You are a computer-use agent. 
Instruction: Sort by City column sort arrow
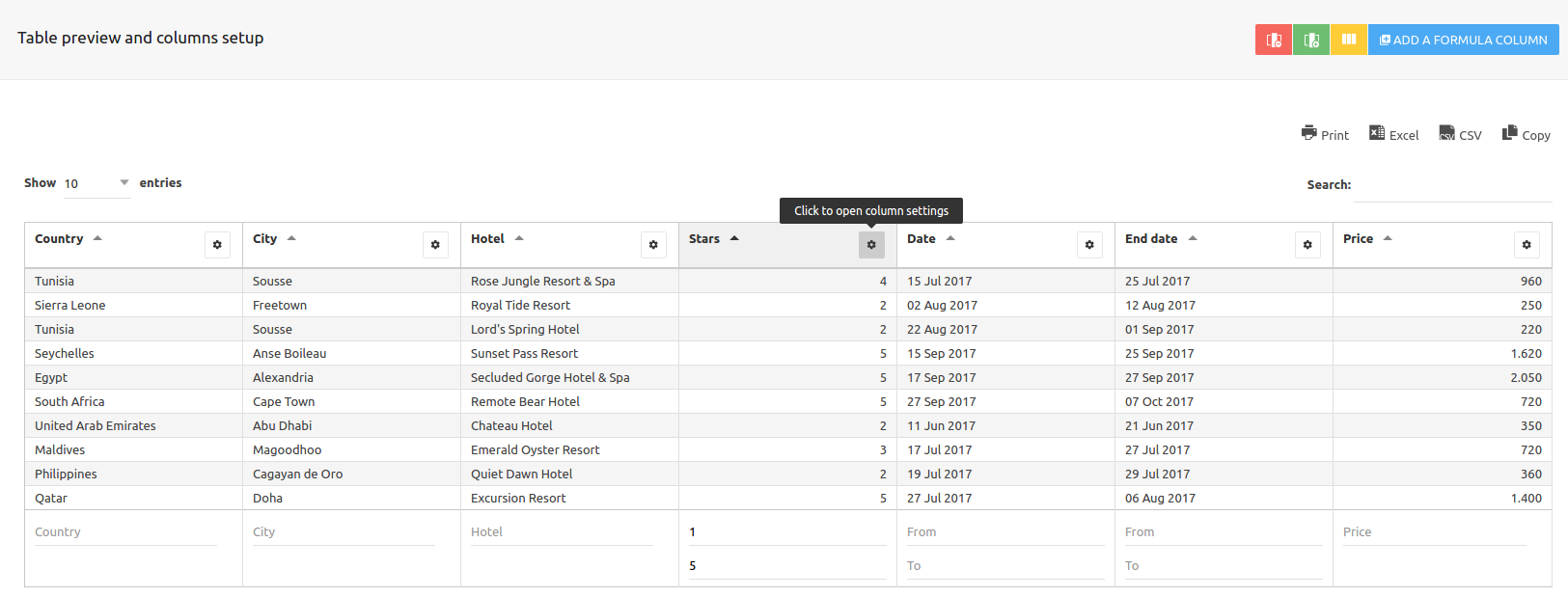[291, 238]
